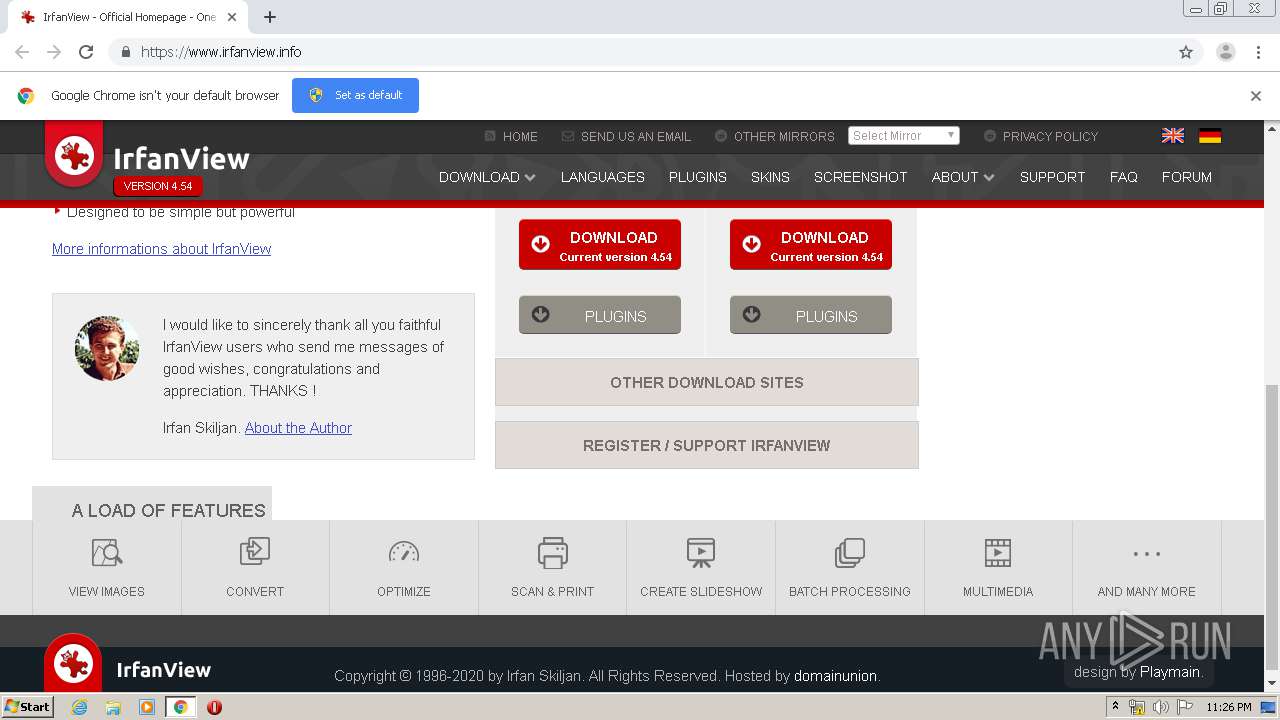Open file explorer from taskbar
The height and width of the screenshot is (720, 1280).
click(113, 707)
